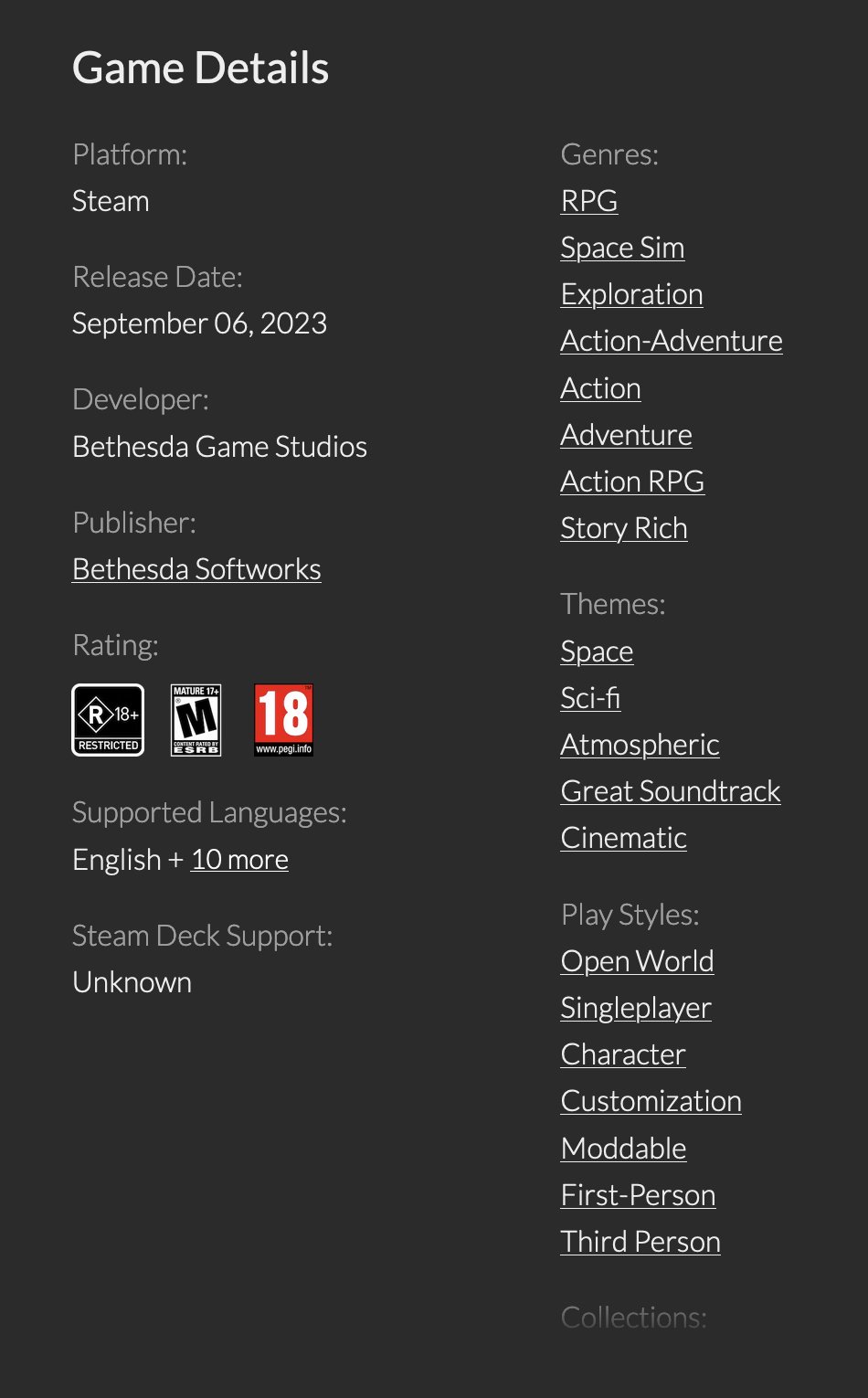This screenshot has width=868, height=1398.
Task: Show 10 more supported languages
Action: pos(239,859)
